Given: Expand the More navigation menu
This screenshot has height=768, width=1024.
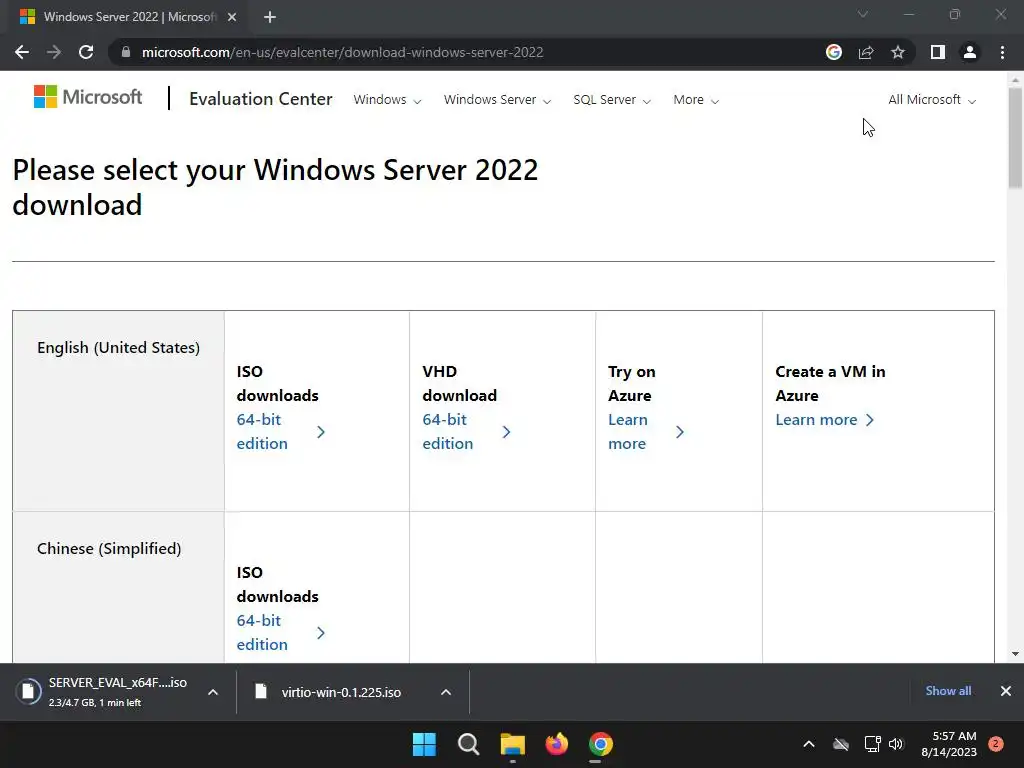Looking at the screenshot, I should click(696, 100).
